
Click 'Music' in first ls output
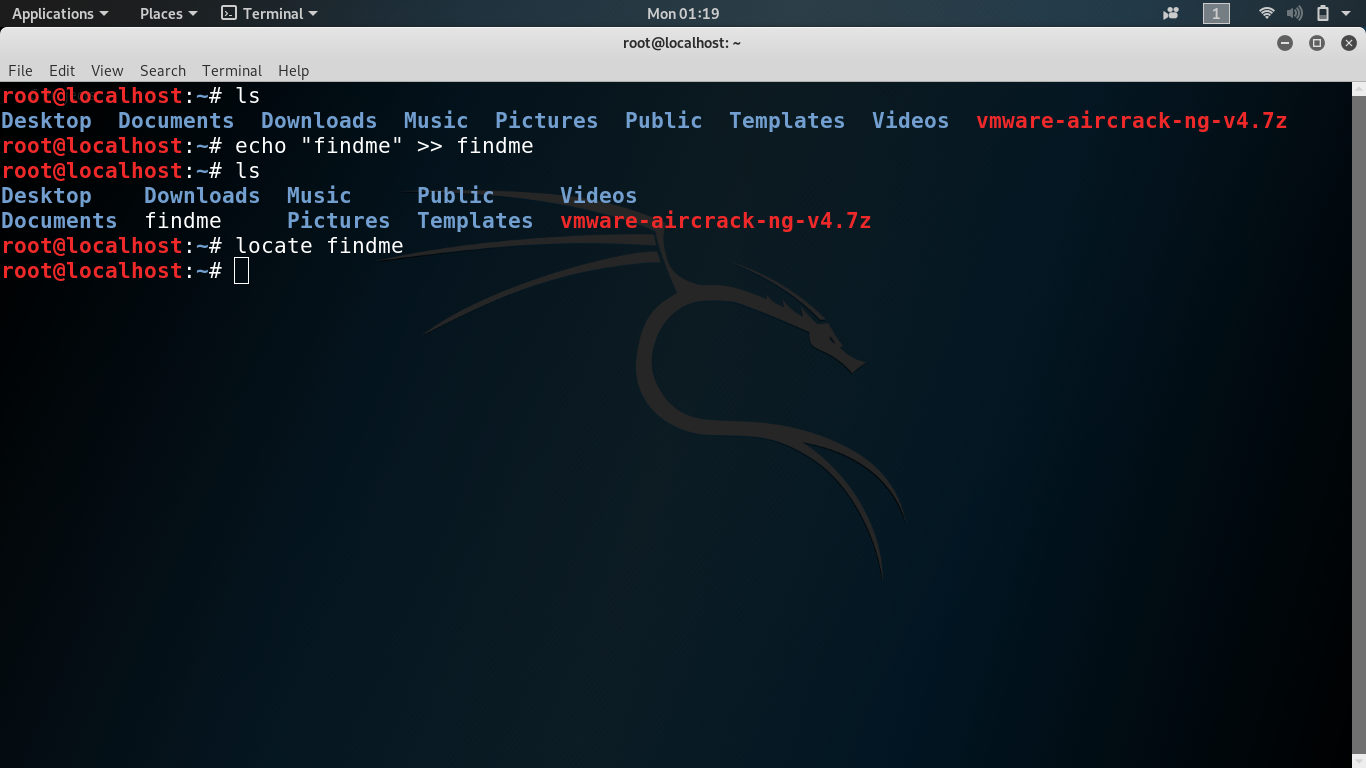click(436, 121)
